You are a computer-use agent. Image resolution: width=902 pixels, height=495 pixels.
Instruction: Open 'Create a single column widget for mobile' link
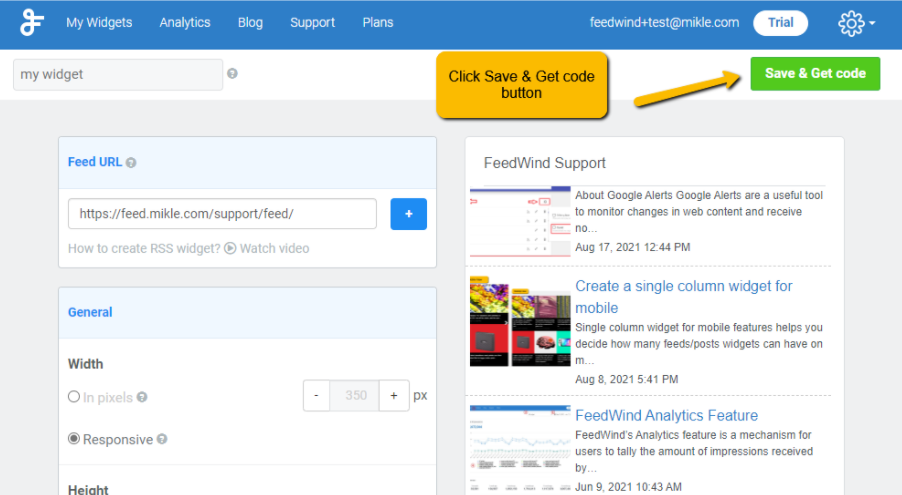click(683, 297)
